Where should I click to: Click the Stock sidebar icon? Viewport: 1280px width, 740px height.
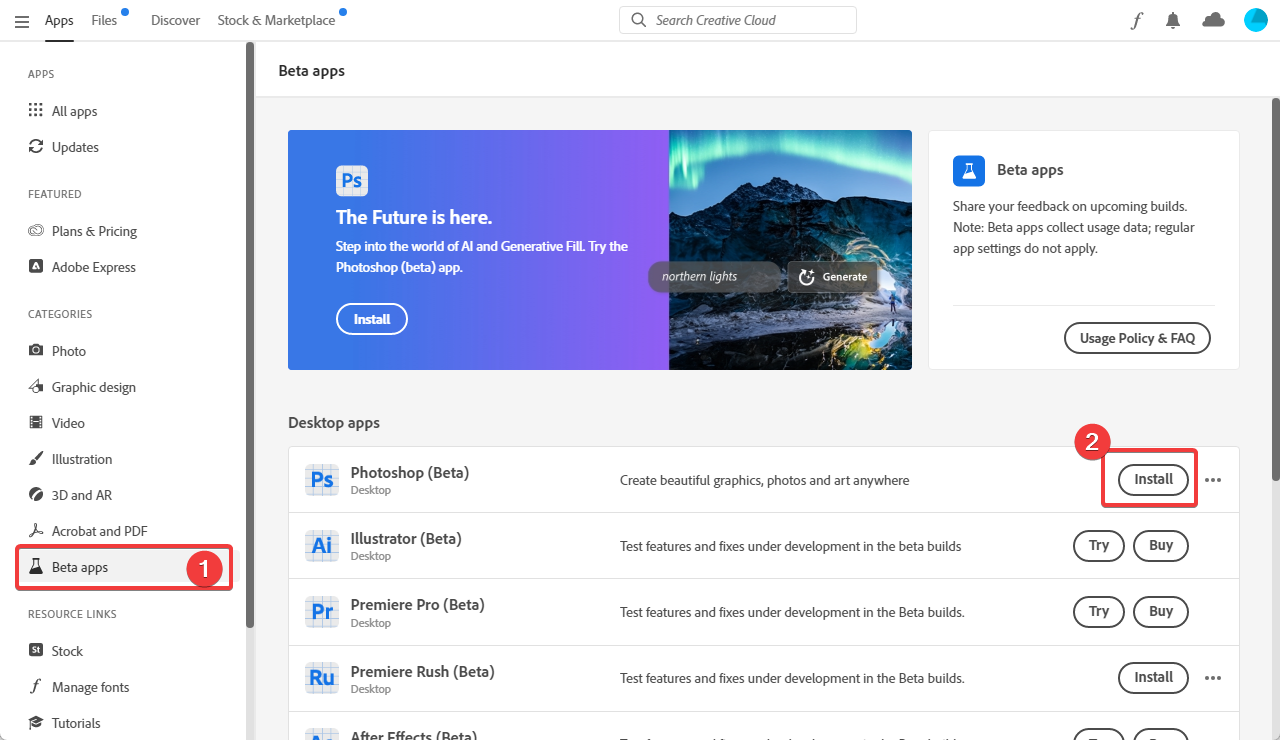[36, 650]
